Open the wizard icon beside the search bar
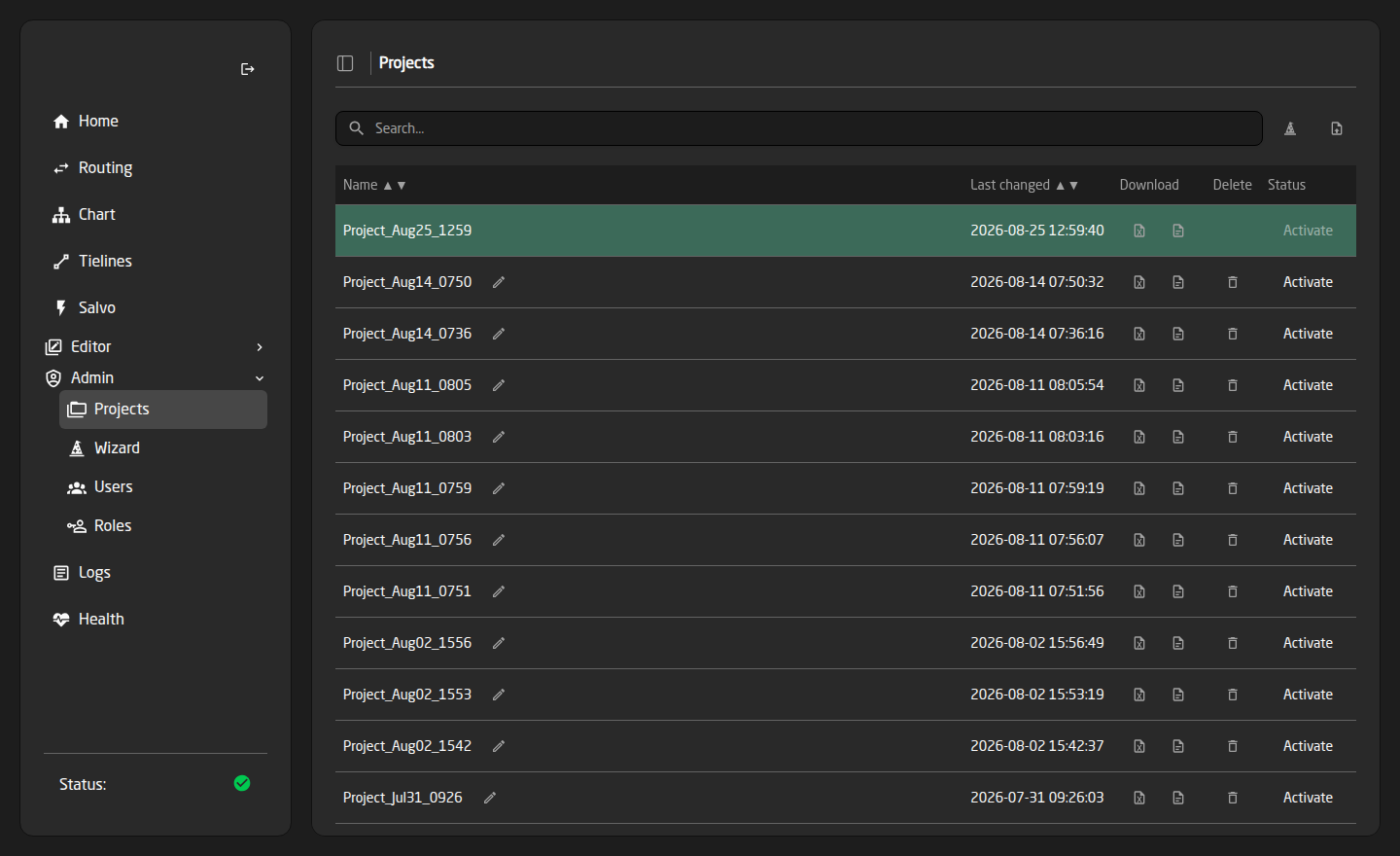1400x856 pixels. (1290, 128)
